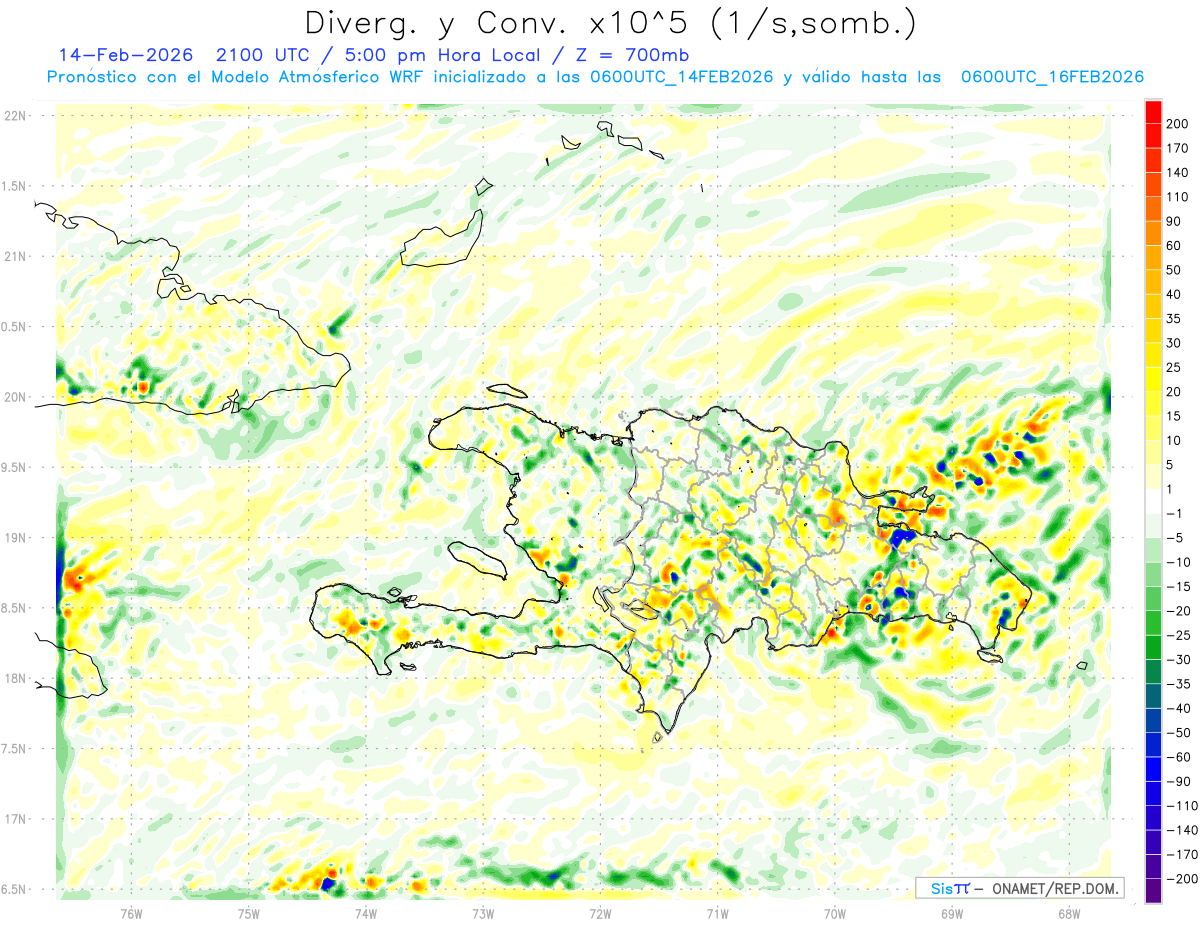Viewport: 1200px width, 927px height.
Task: Click the color bar label '-50'
Action: click(x=1177, y=733)
